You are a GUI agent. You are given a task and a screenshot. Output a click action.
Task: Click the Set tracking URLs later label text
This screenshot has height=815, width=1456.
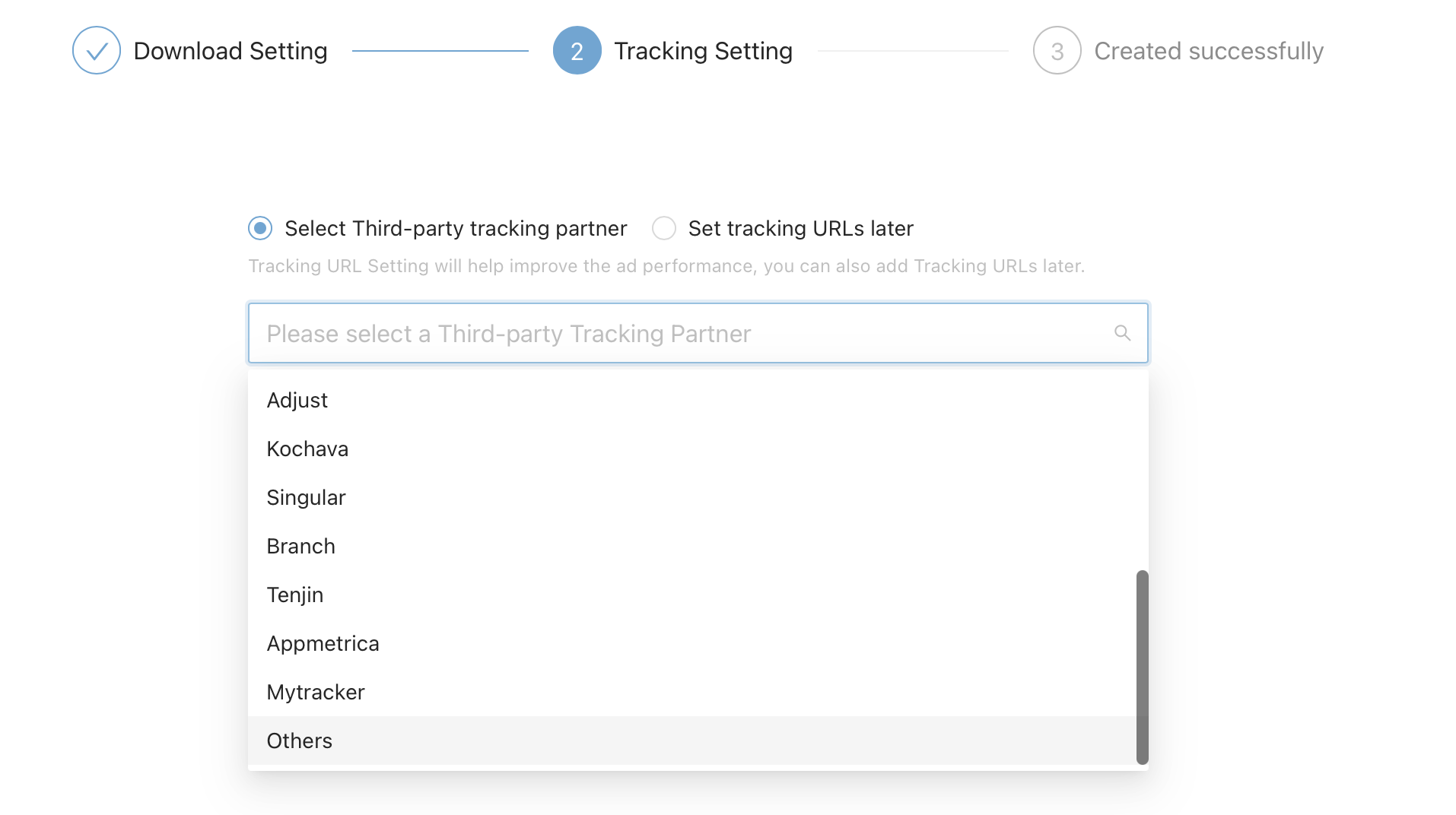click(x=800, y=228)
